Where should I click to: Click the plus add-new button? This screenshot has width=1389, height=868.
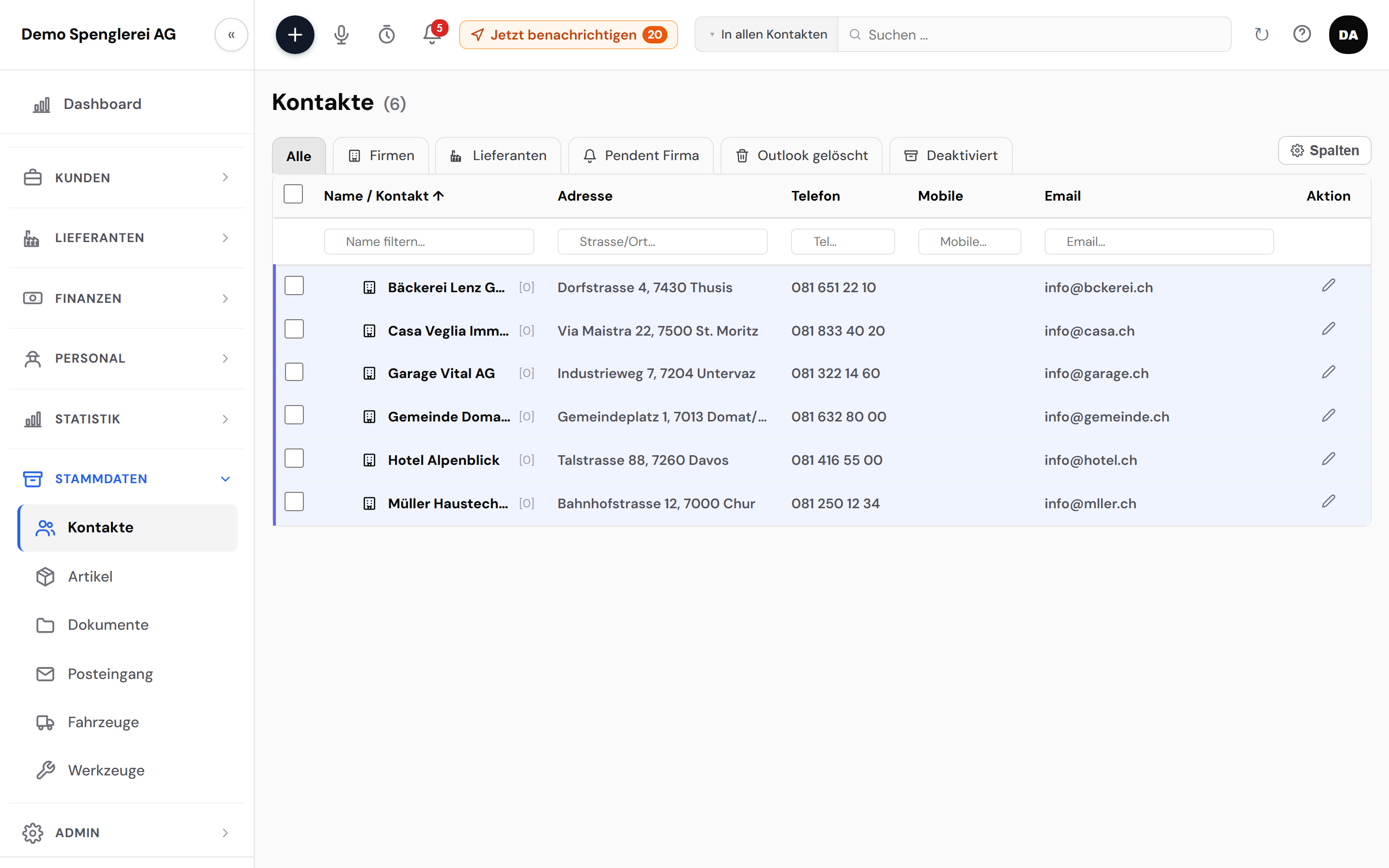click(x=295, y=34)
